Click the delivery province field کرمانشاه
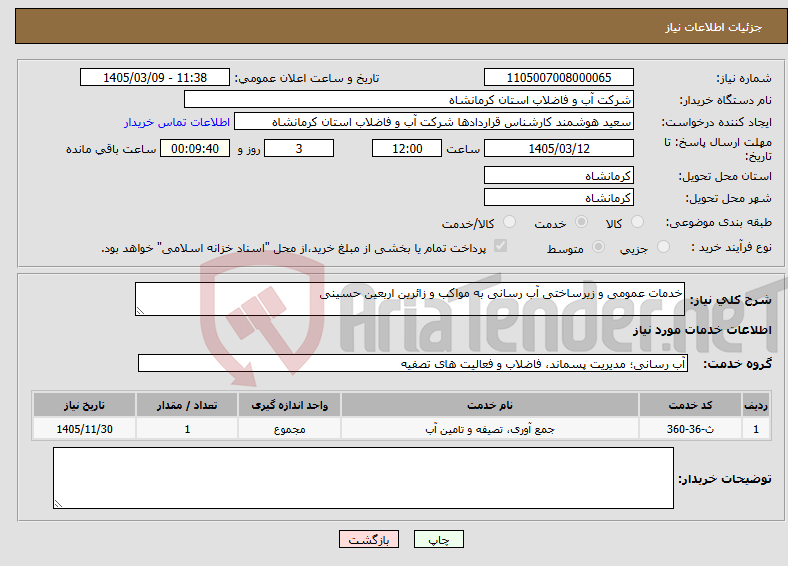 coord(558,175)
